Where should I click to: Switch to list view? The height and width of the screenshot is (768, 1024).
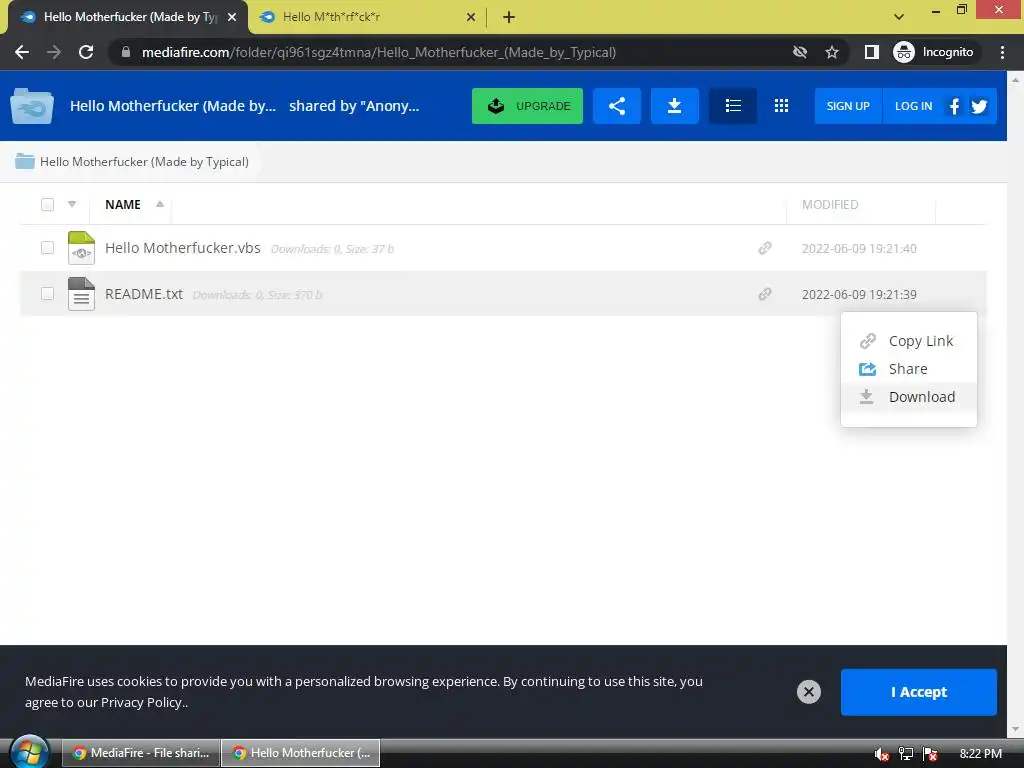[733, 106]
